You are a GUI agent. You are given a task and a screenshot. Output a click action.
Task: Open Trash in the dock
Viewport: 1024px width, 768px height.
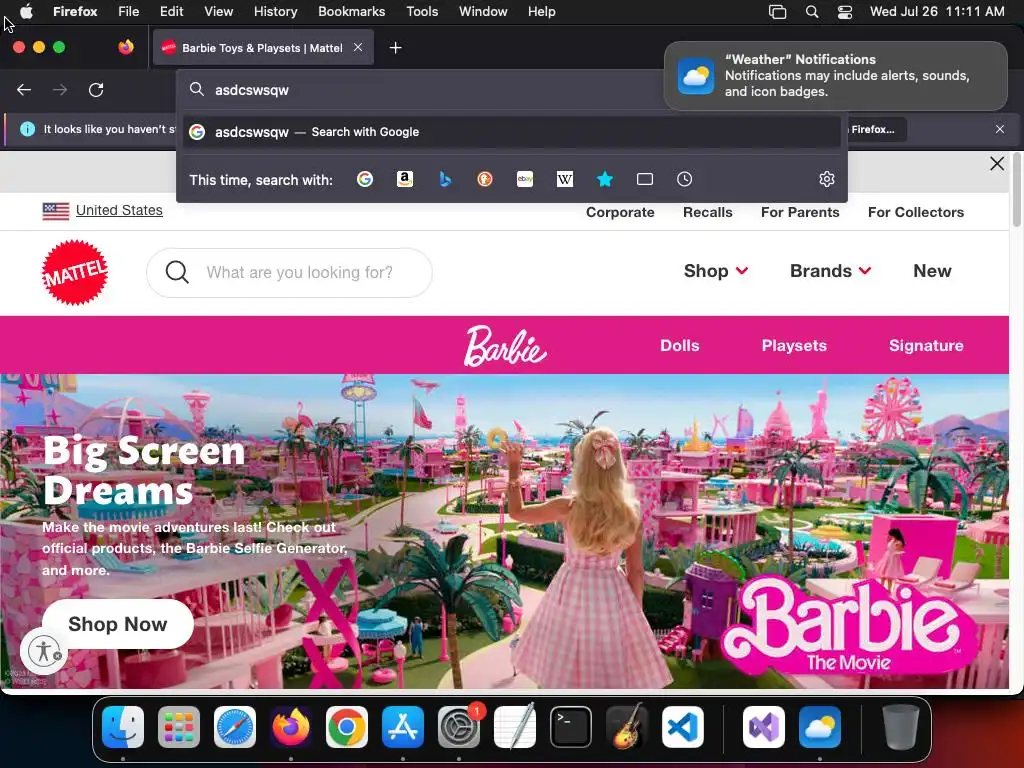tap(901, 727)
